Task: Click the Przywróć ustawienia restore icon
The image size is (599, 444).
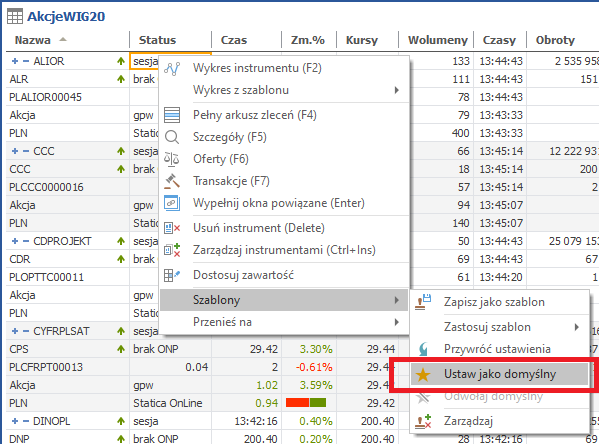Action: point(423,349)
